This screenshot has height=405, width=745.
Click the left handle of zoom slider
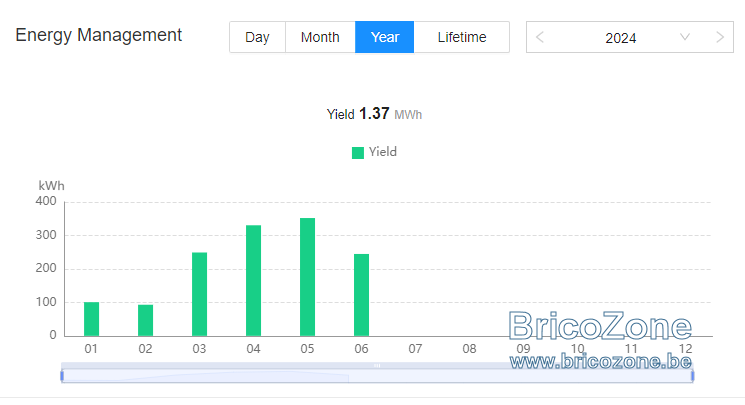tap(62, 376)
